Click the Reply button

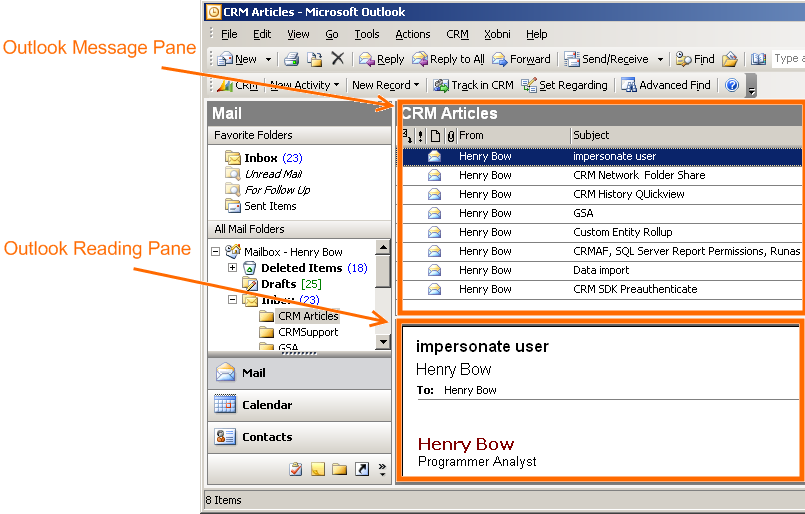click(382, 59)
